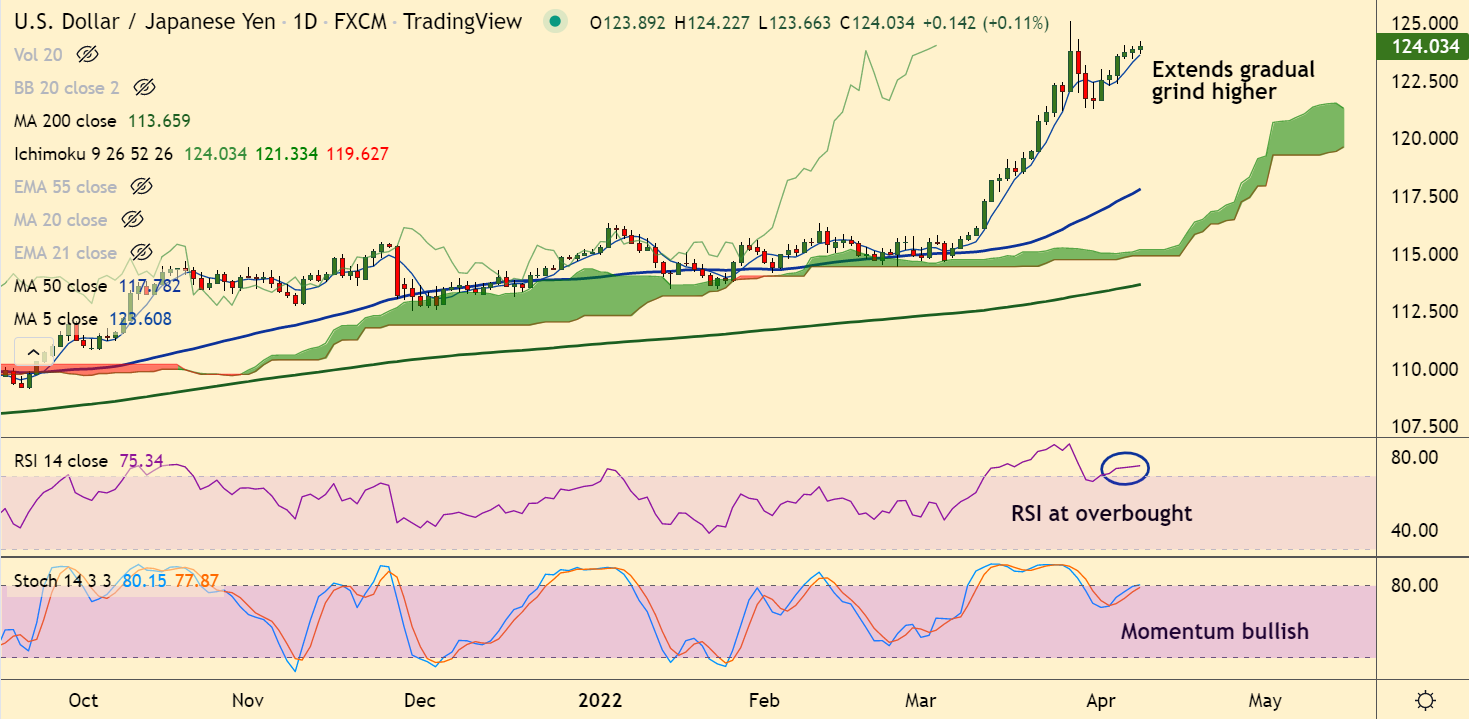The image size is (1469, 719).
Task: Click 115.000 on the price axis
Action: coord(1424,254)
